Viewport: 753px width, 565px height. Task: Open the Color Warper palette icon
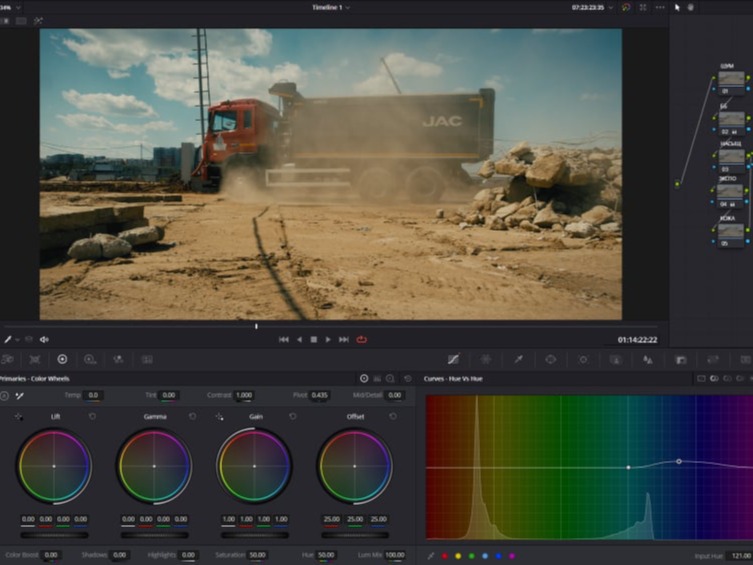[x=486, y=359]
